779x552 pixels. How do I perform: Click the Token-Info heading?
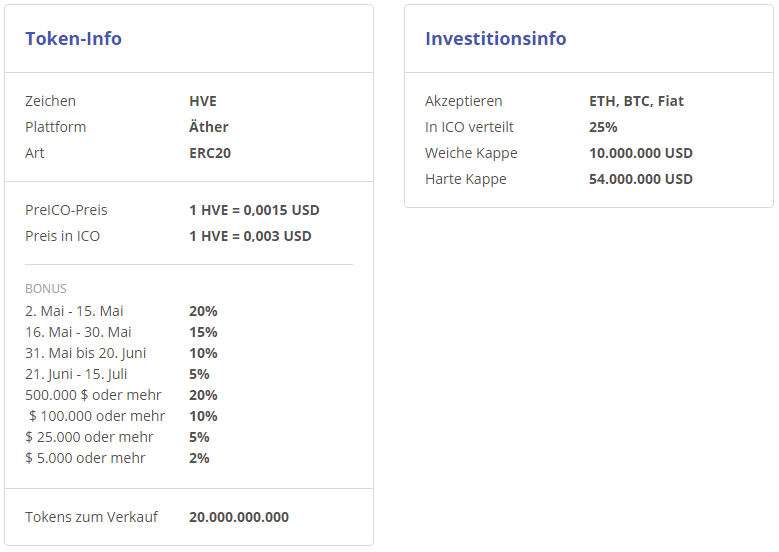coord(74,39)
